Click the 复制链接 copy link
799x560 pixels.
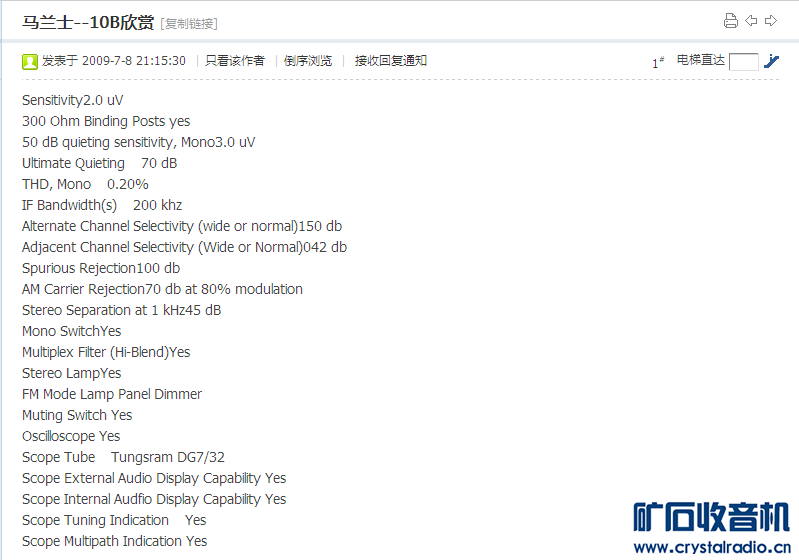tap(189, 23)
